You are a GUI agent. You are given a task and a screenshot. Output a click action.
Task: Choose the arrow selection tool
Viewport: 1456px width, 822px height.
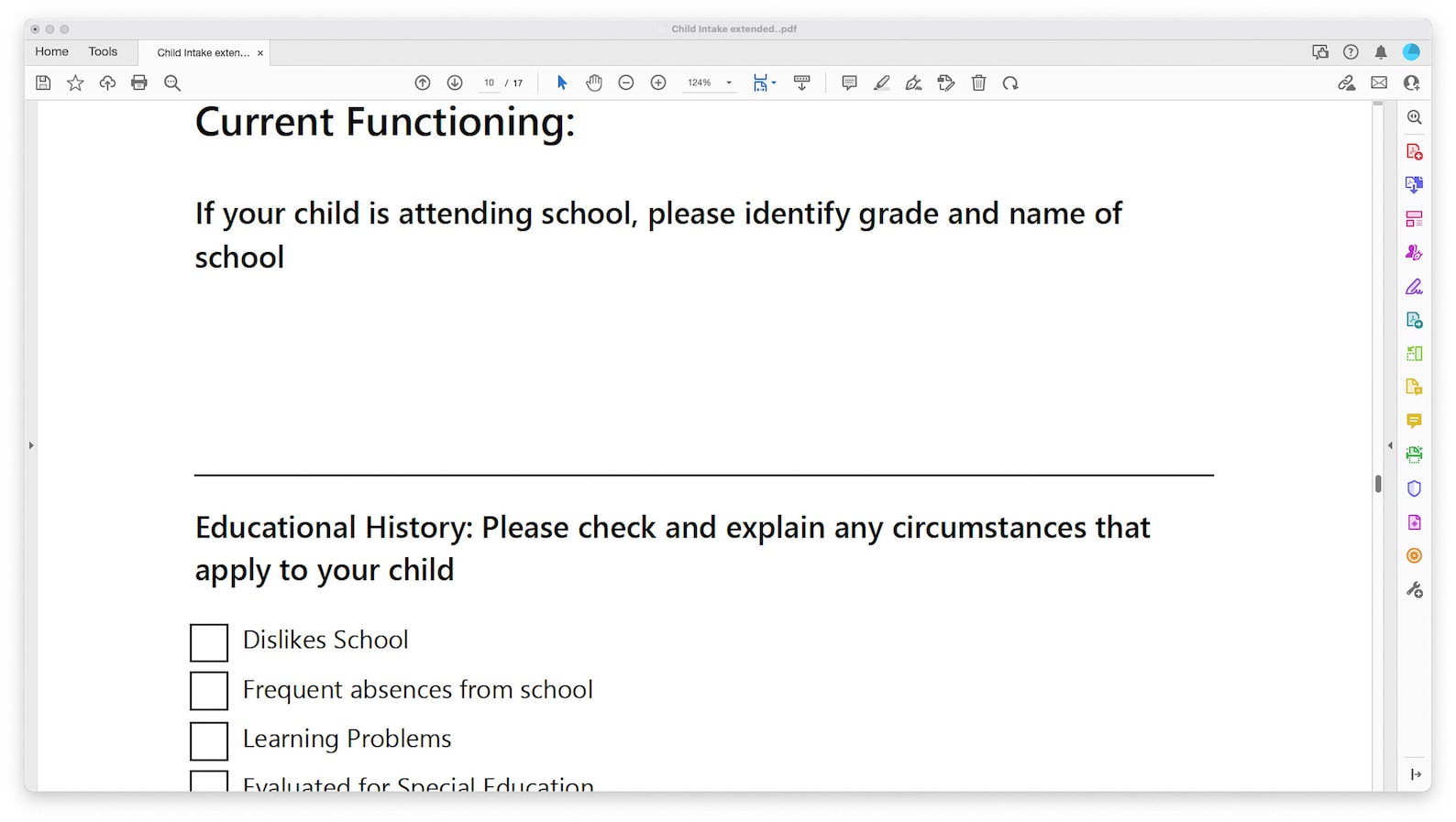pos(562,83)
